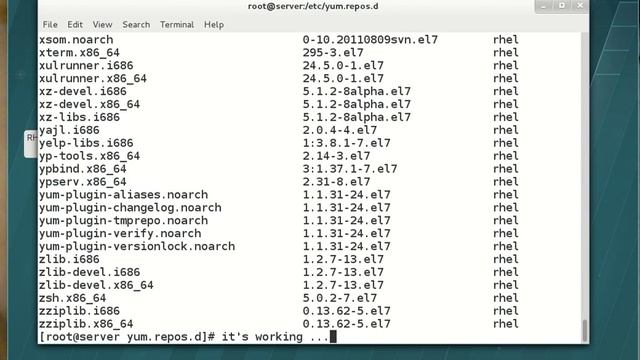Open the Terminal menu

[x=177, y=24]
